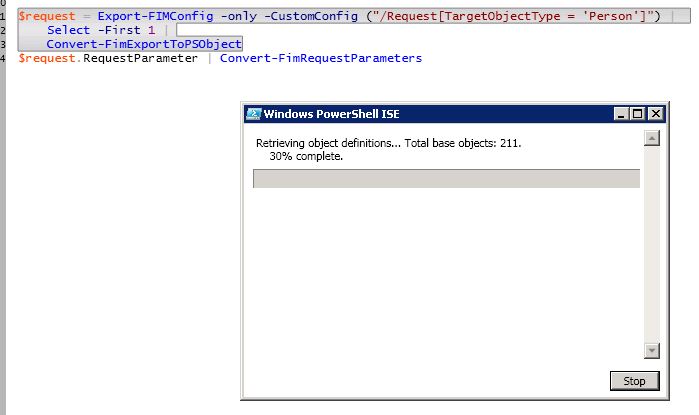
Task: Click "Retrieving object definitions..." text in dialog
Action: click(x=329, y=143)
